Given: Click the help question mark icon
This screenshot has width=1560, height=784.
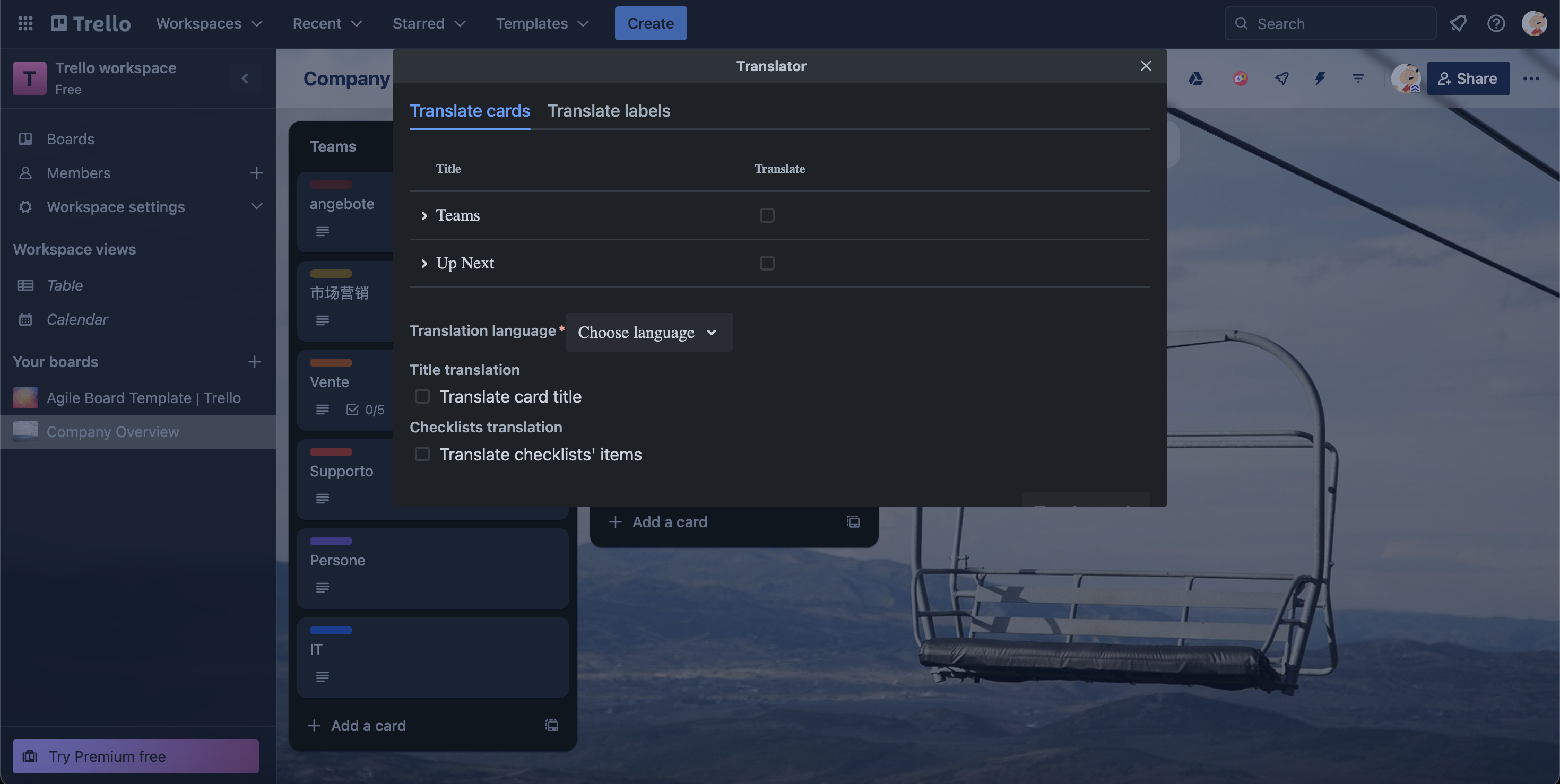Looking at the screenshot, I should pyautogui.click(x=1496, y=24).
